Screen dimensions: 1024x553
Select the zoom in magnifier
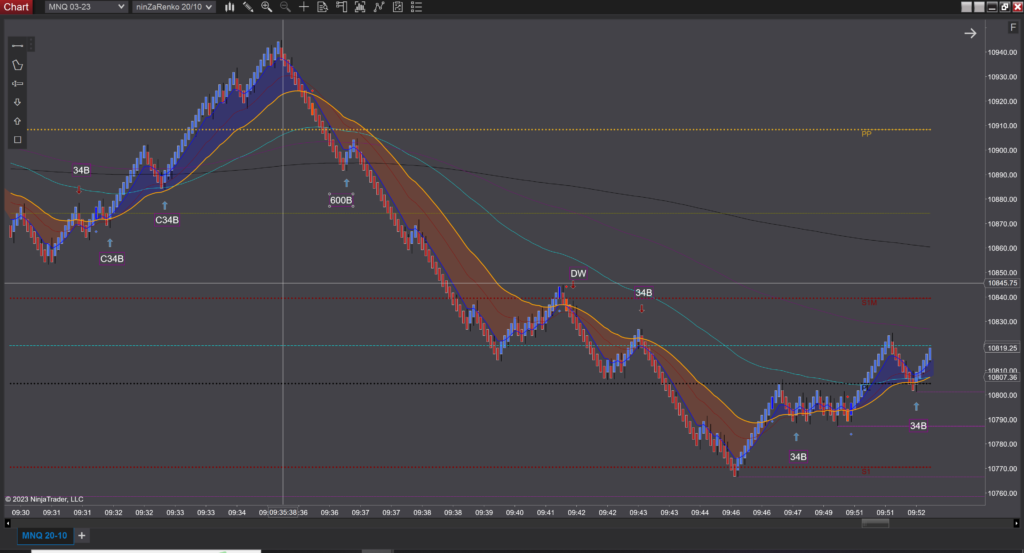[x=266, y=7]
